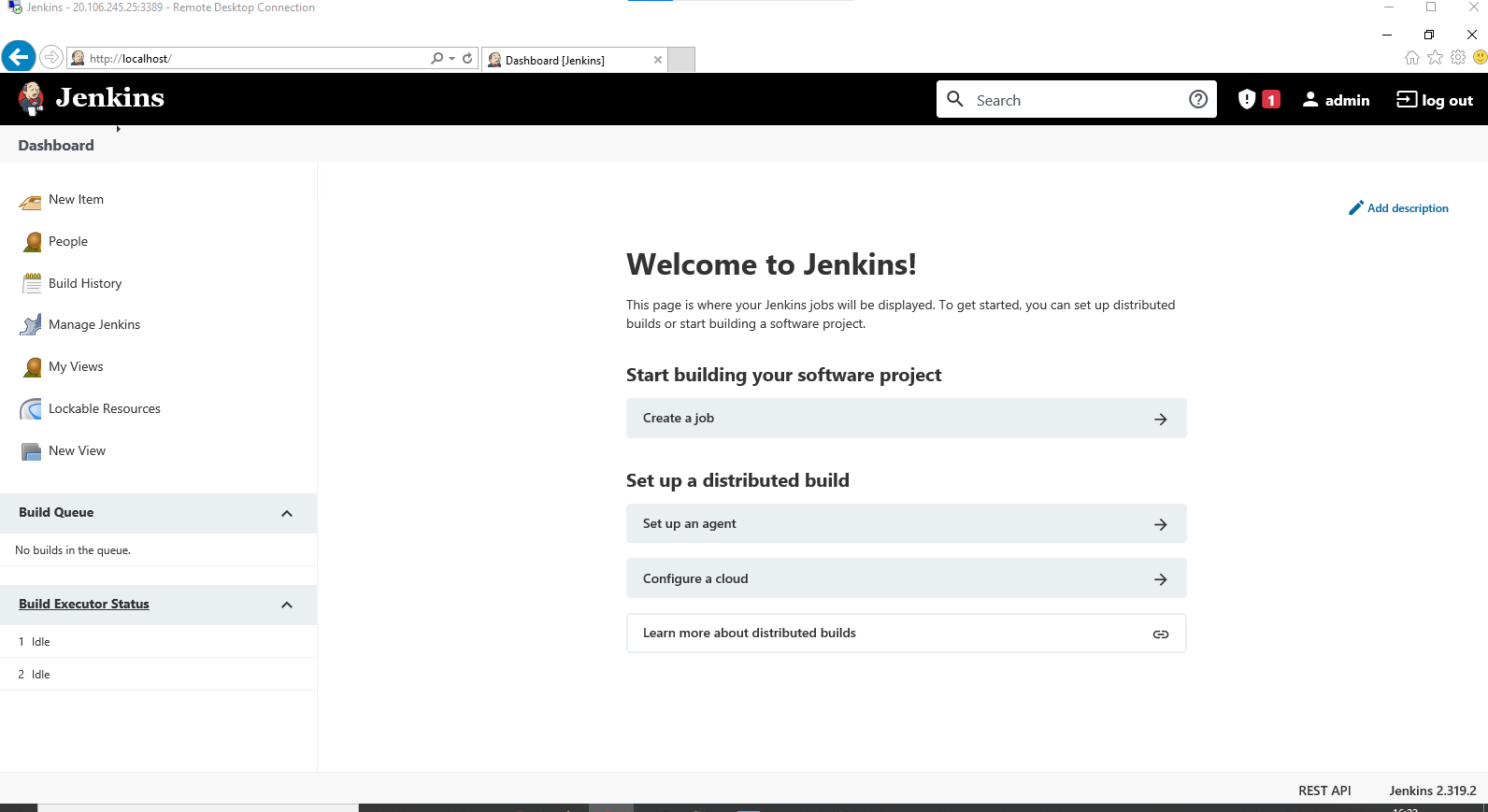Screen dimensions: 1488x812
Task: Click New View folder icon
Action: (x=31, y=451)
